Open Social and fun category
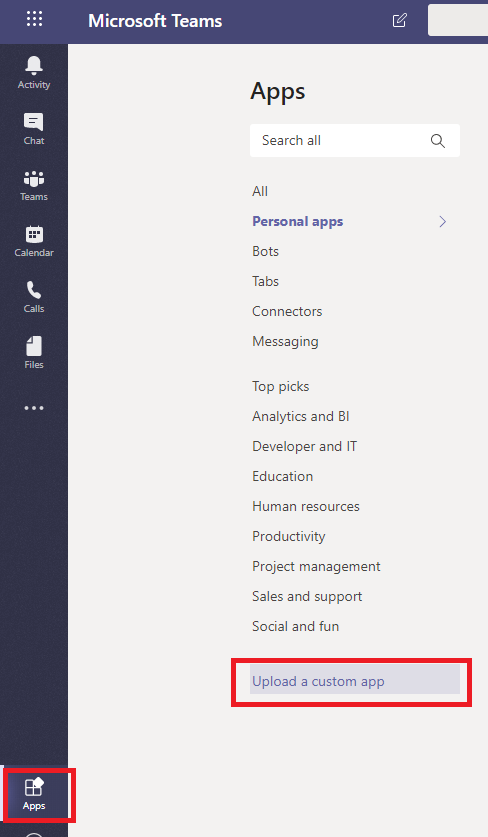This screenshot has height=837, width=488. coord(295,626)
